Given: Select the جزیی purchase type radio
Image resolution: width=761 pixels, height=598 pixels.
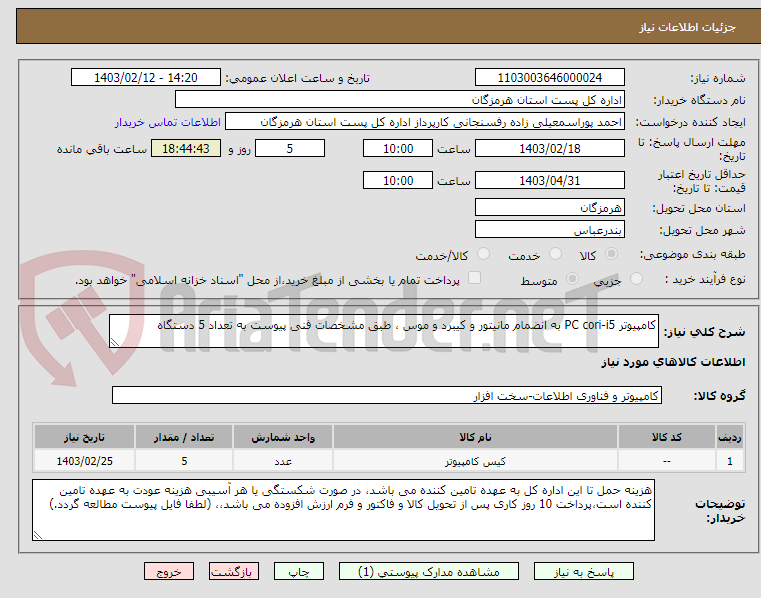Looking at the screenshot, I should point(636,279).
